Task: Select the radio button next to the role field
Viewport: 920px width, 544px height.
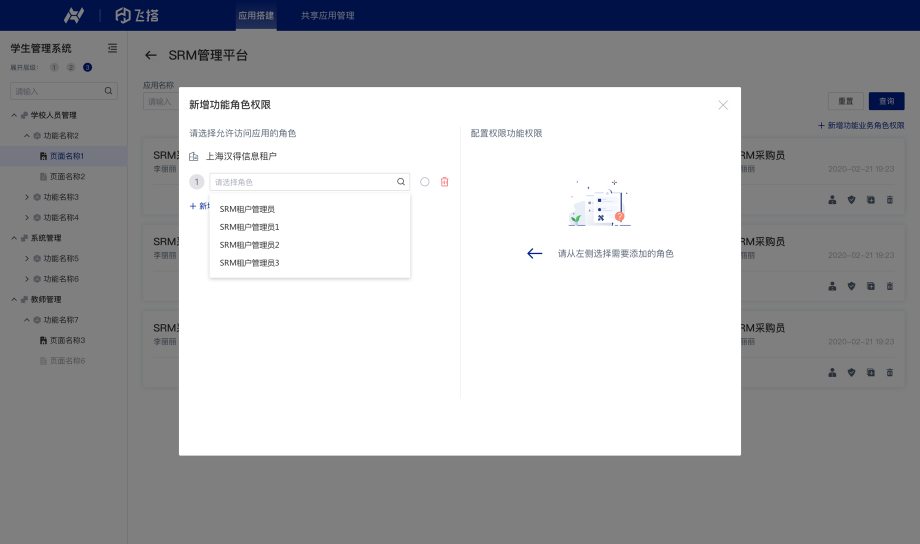Action: 425,182
